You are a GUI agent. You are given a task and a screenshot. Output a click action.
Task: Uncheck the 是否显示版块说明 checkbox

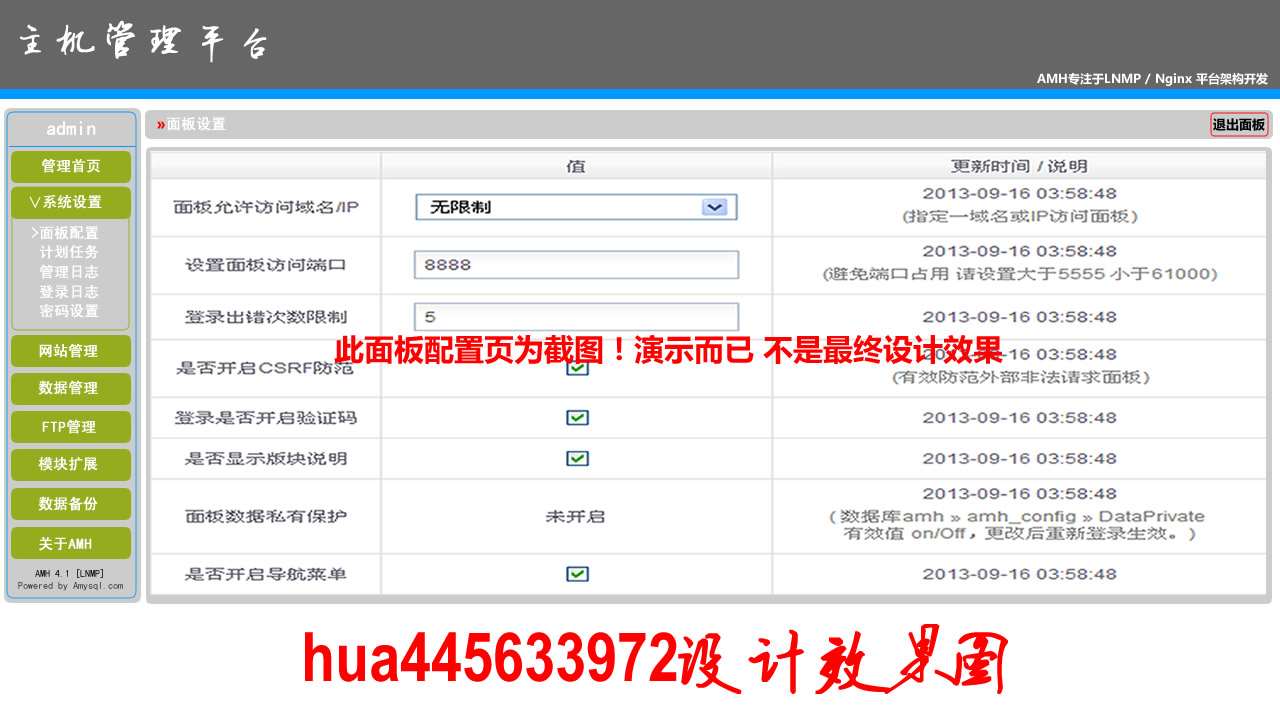click(x=577, y=458)
